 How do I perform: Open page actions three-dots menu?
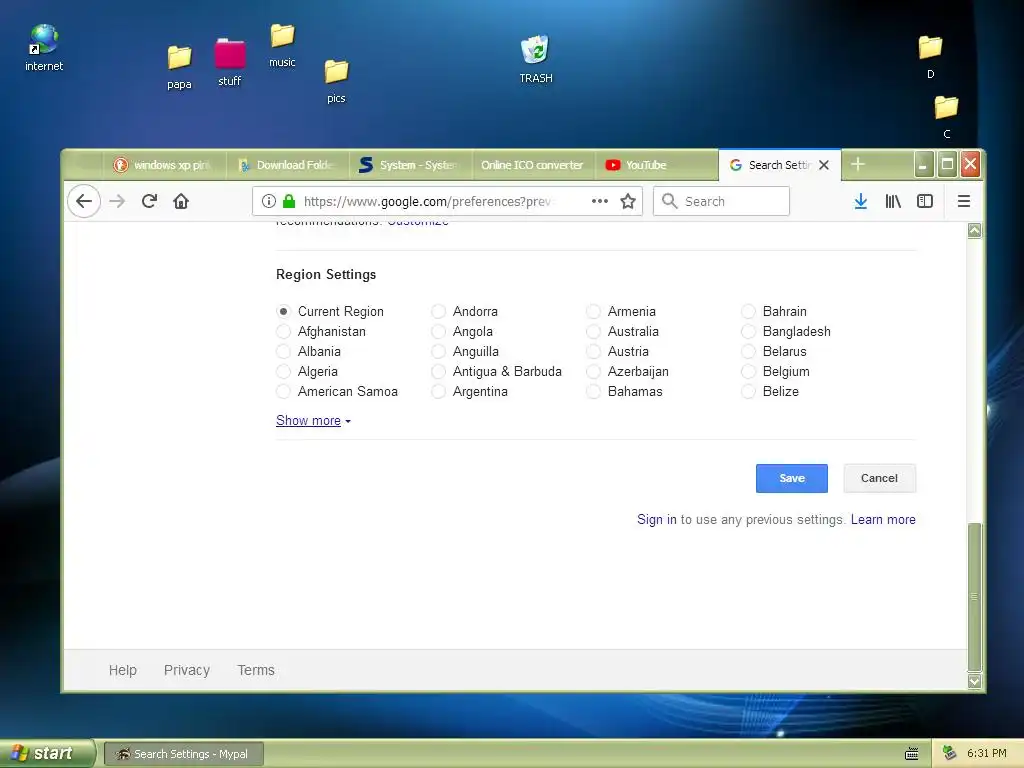coord(600,201)
